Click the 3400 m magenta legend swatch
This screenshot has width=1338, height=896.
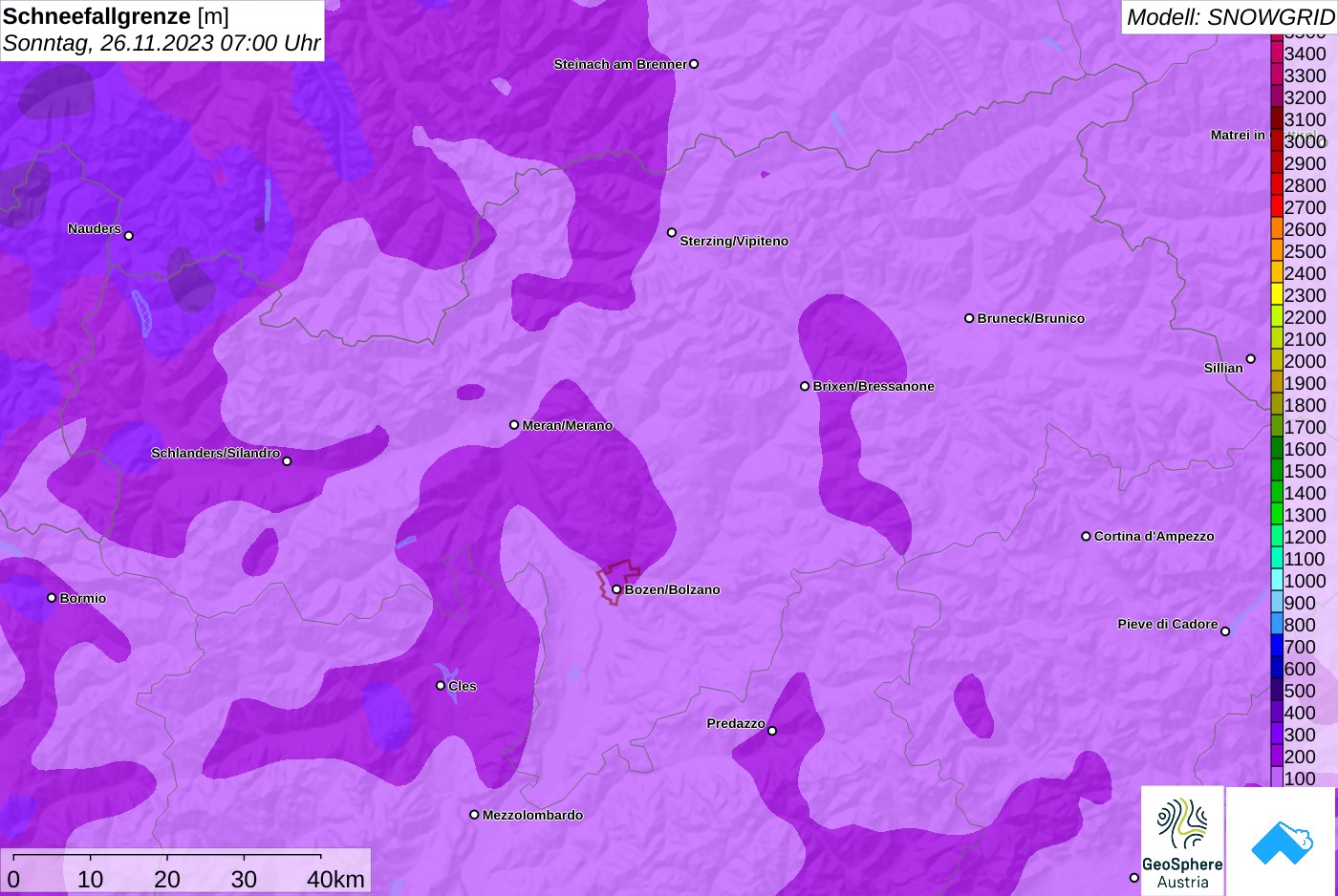tap(1276, 52)
